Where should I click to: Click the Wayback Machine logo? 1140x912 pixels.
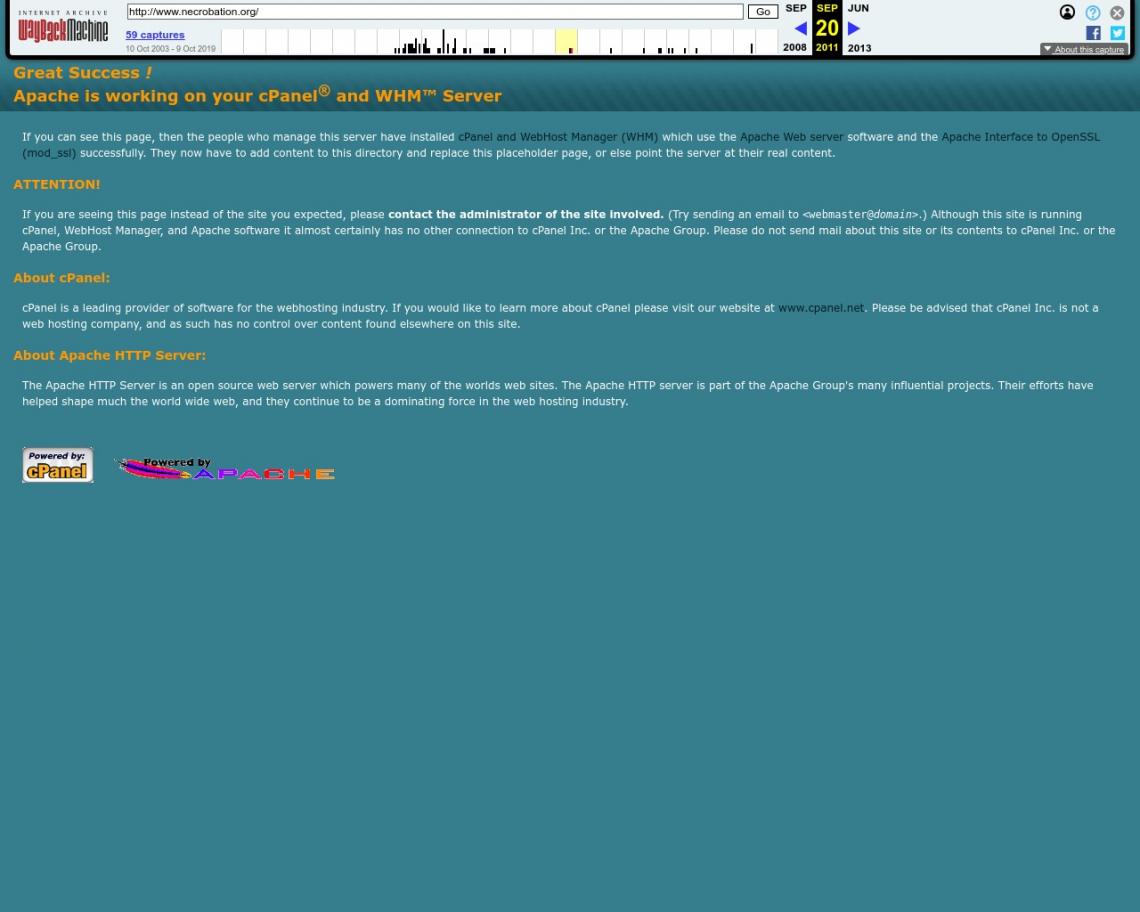(x=63, y=27)
